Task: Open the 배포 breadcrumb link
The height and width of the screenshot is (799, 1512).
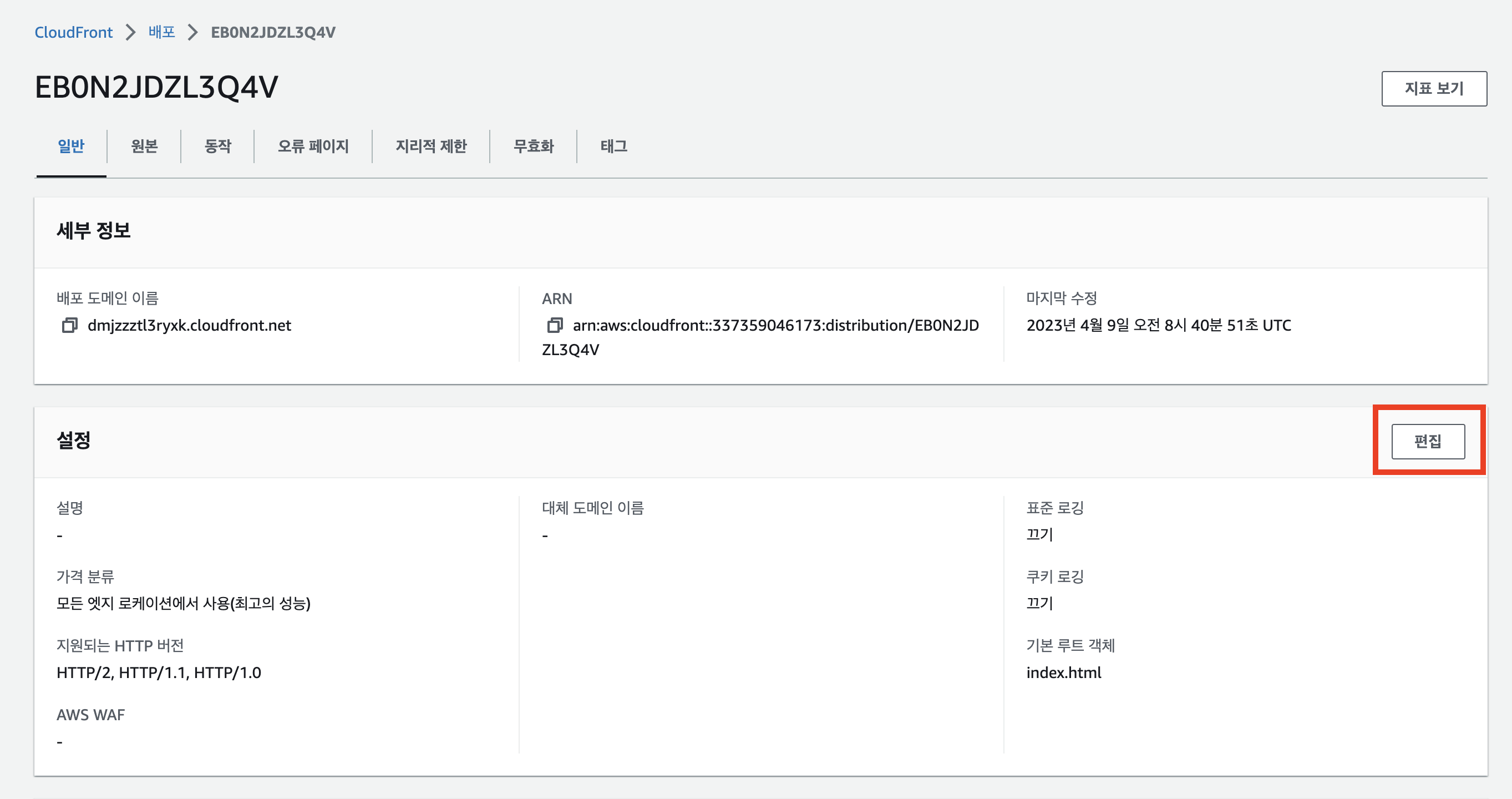Action: point(161,32)
